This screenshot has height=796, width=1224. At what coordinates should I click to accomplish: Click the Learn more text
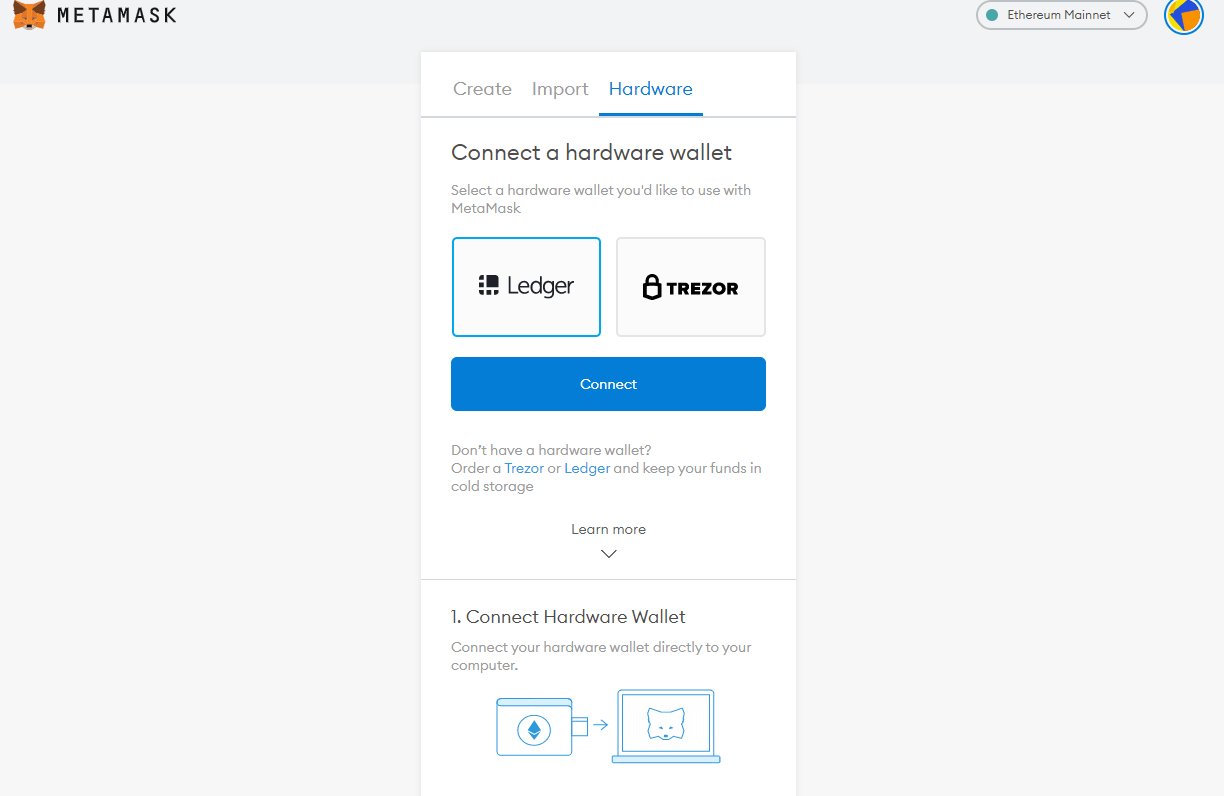click(x=608, y=529)
